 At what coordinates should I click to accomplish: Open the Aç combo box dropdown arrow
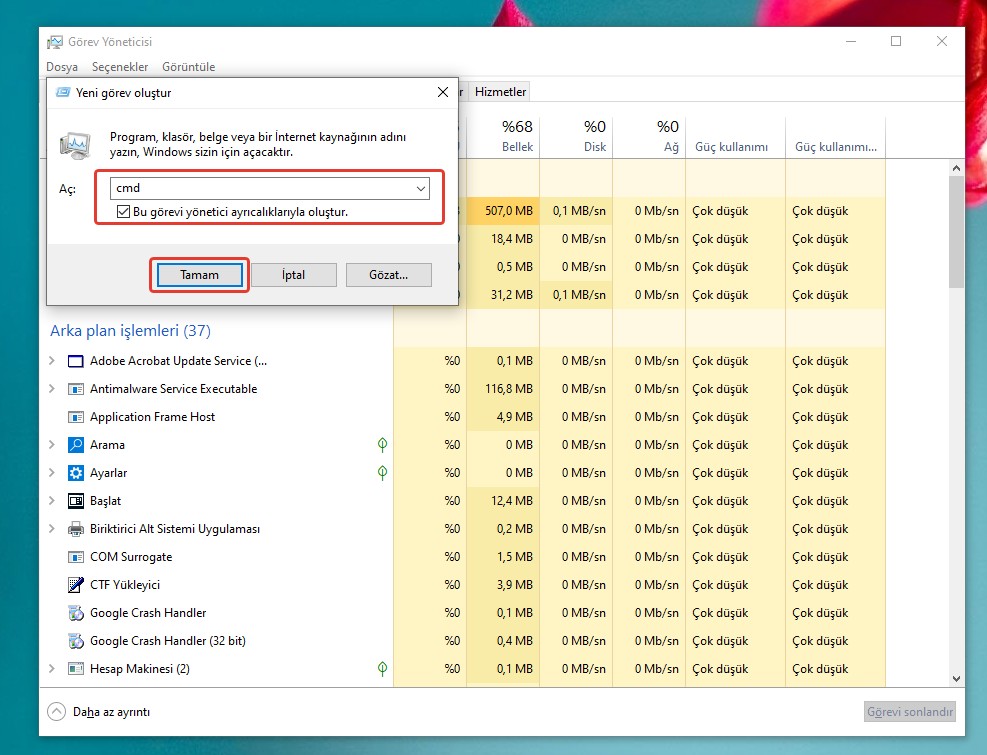[x=421, y=188]
